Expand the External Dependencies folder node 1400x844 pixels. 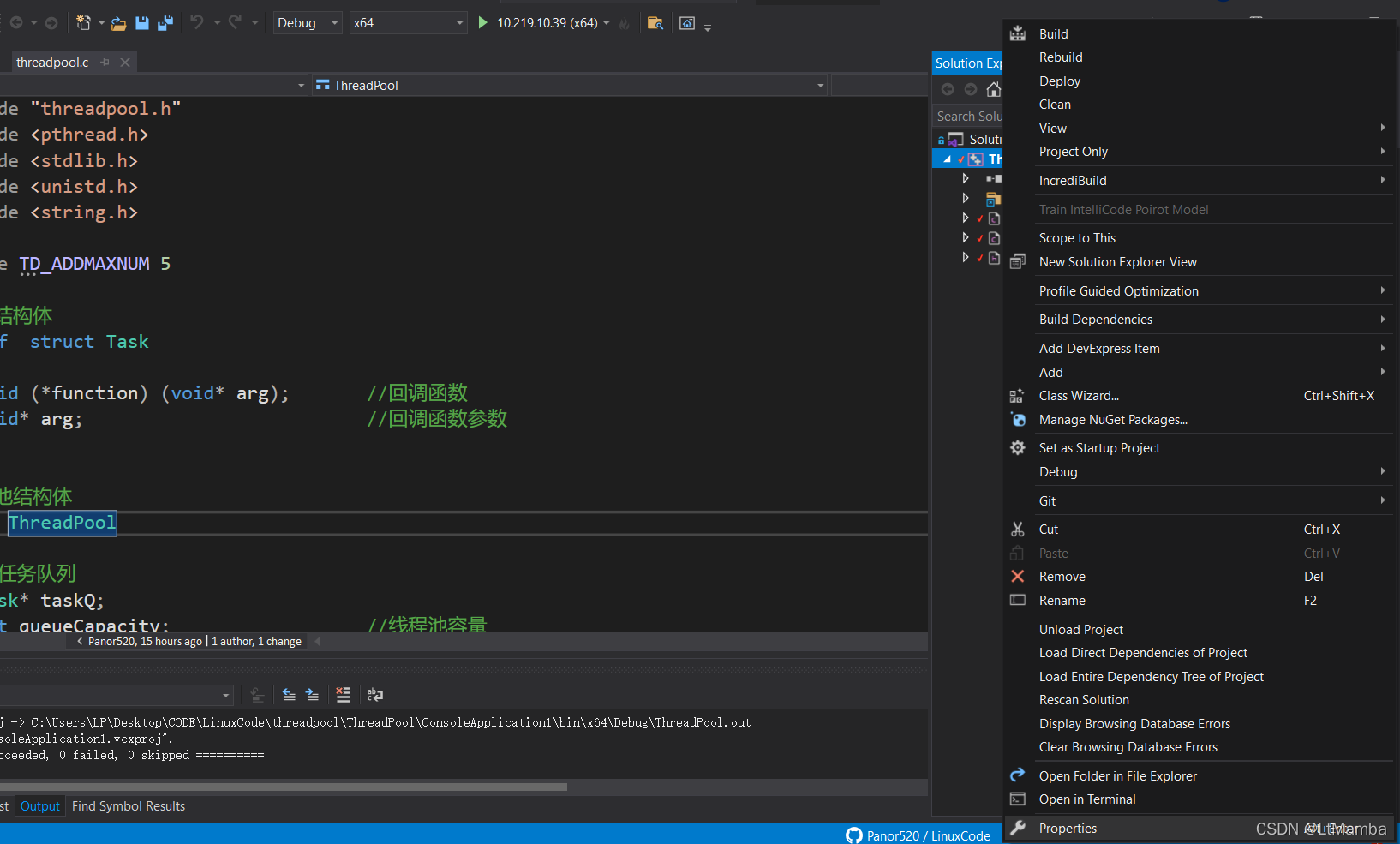pyautogui.click(x=966, y=198)
